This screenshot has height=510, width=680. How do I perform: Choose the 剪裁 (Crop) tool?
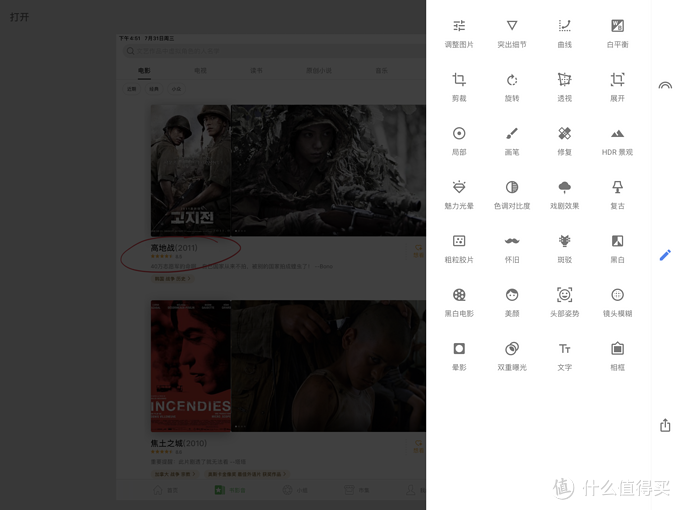tap(459, 87)
